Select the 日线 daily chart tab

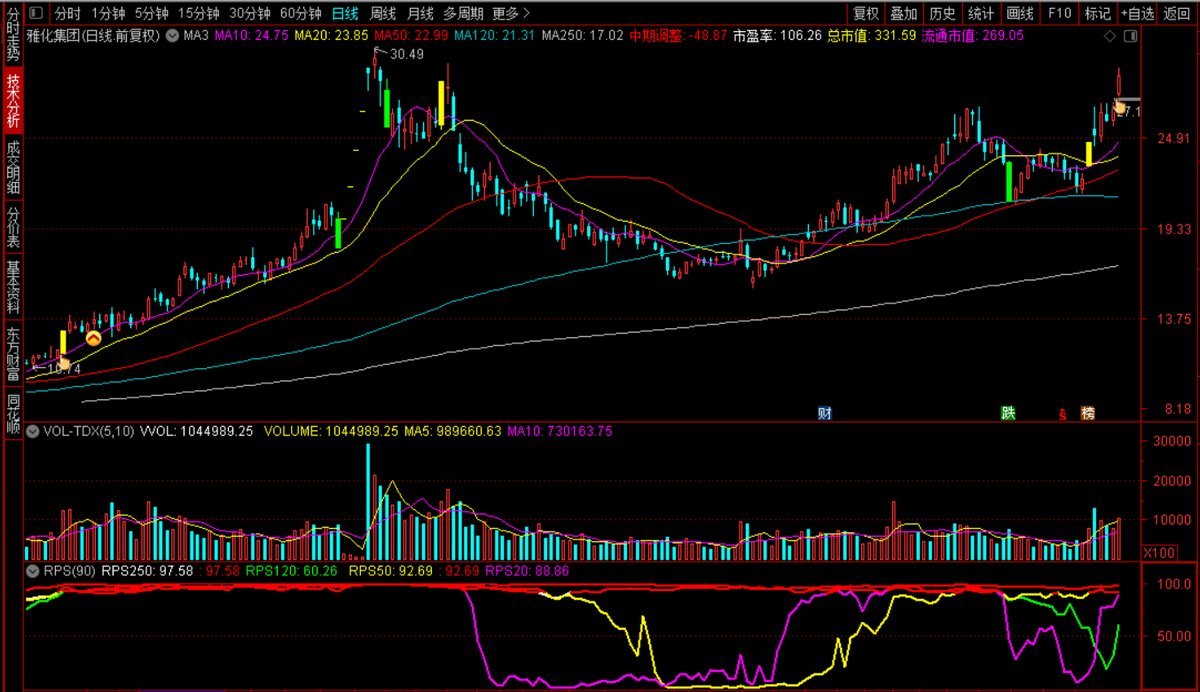[x=346, y=13]
